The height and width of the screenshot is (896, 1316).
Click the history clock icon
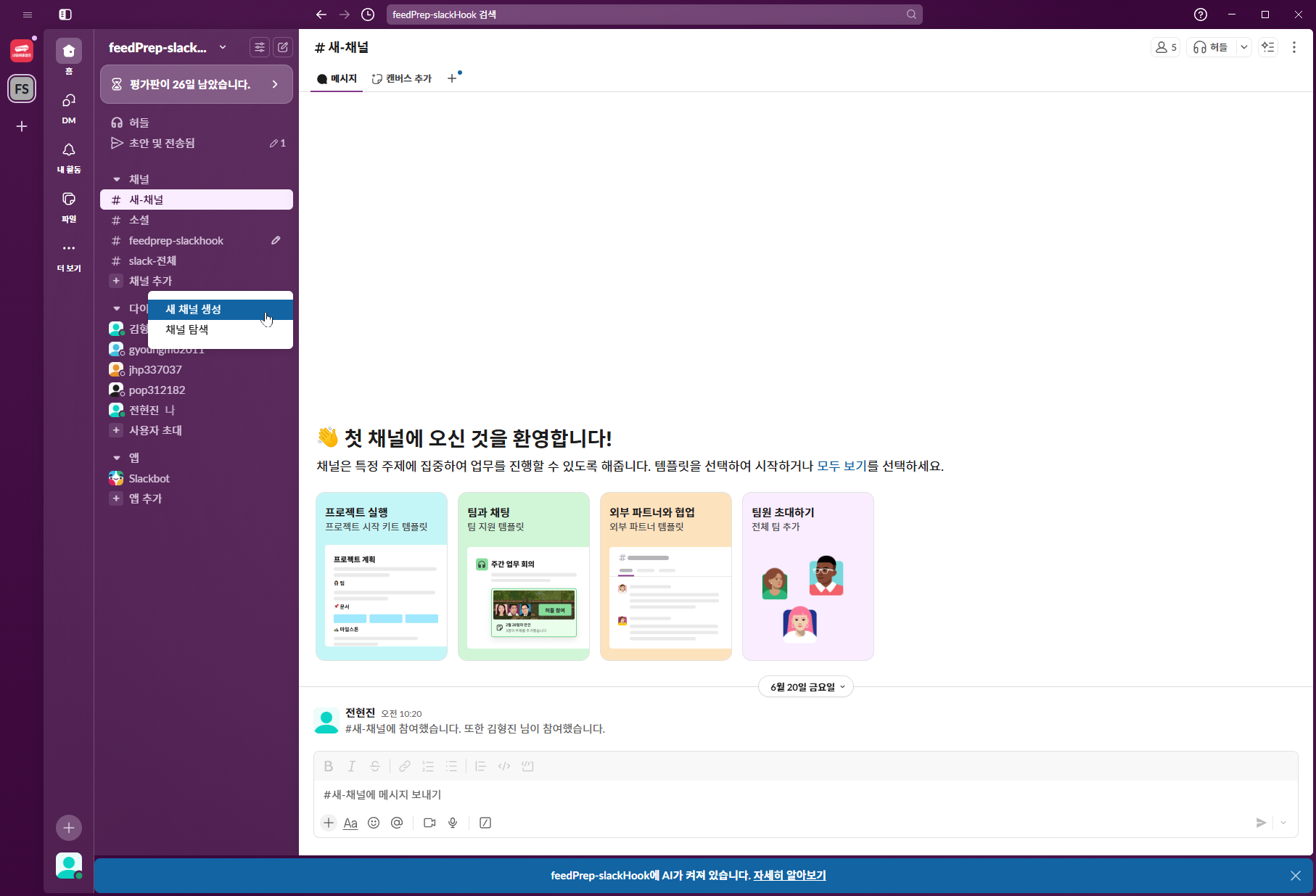pos(368,15)
